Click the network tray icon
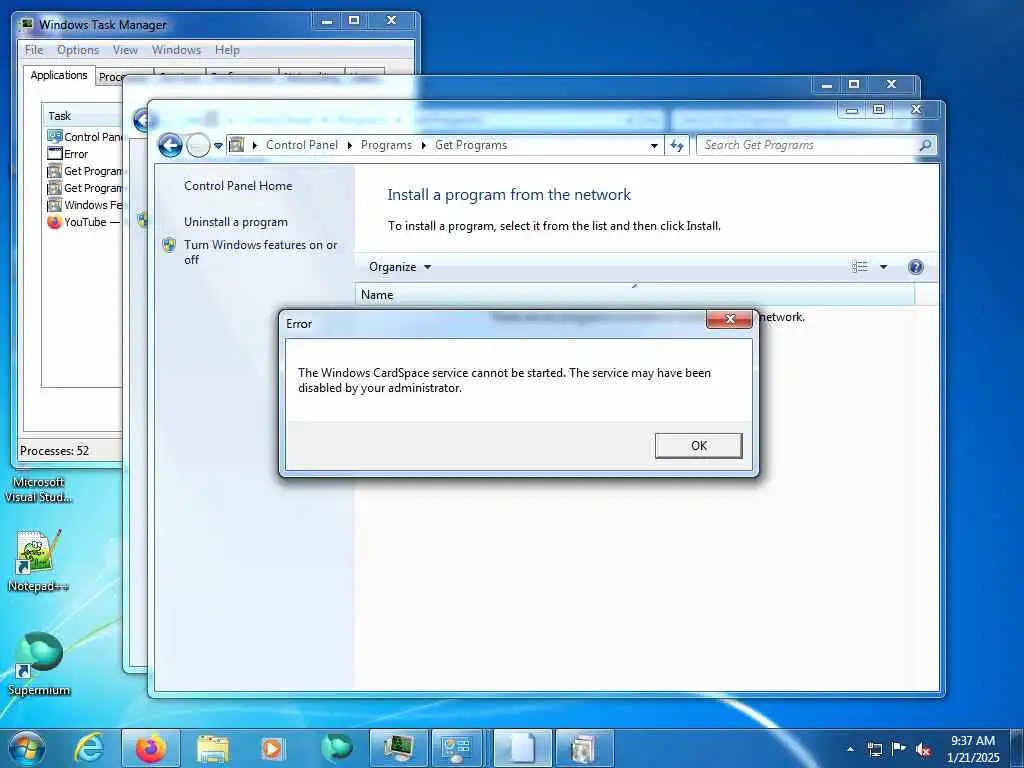Screen dimensions: 1024x768 click(x=874, y=749)
